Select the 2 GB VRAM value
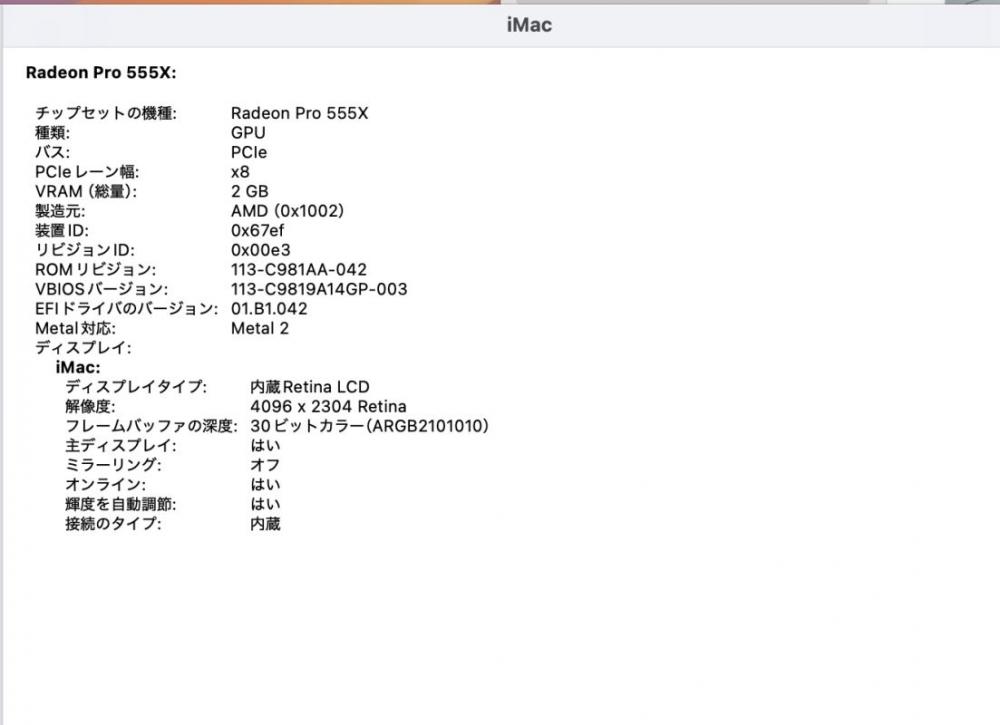The width and height of the screenshot is (1000, 725). point(249,192)
